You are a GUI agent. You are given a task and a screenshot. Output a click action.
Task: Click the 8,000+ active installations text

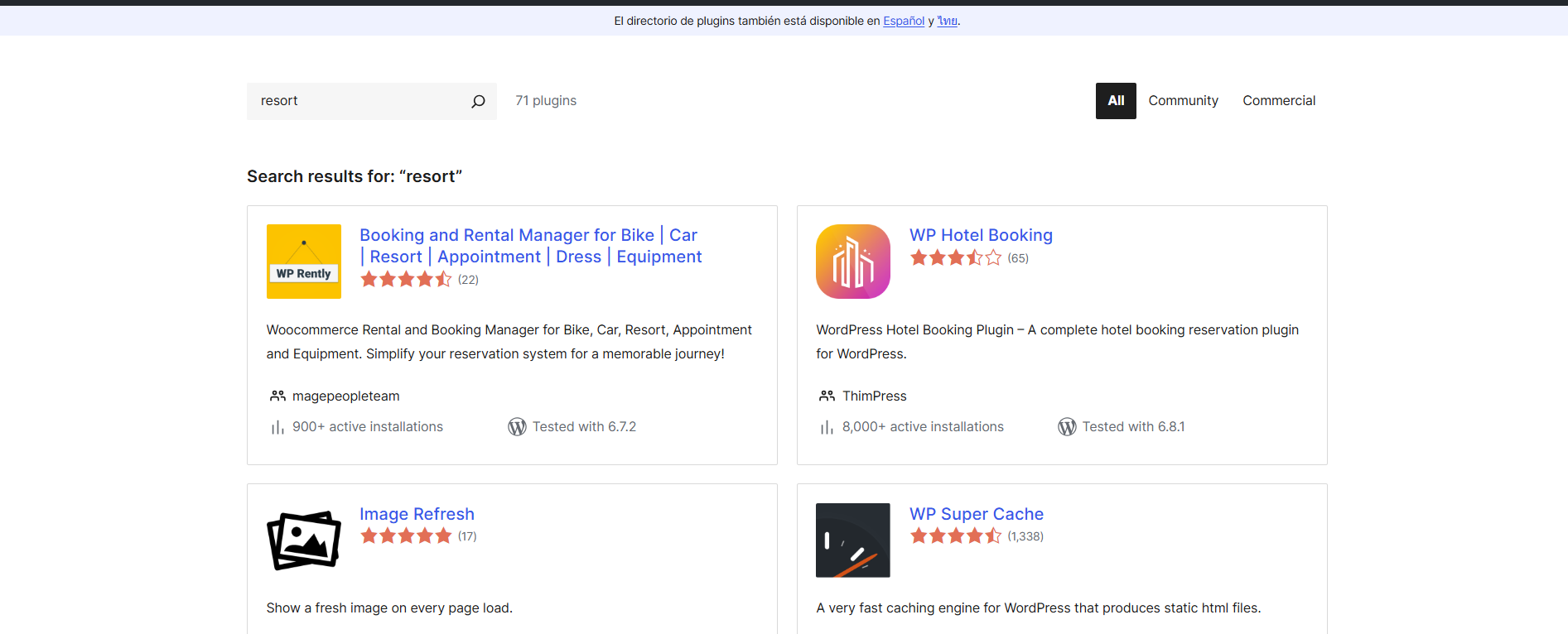[923, 427]
